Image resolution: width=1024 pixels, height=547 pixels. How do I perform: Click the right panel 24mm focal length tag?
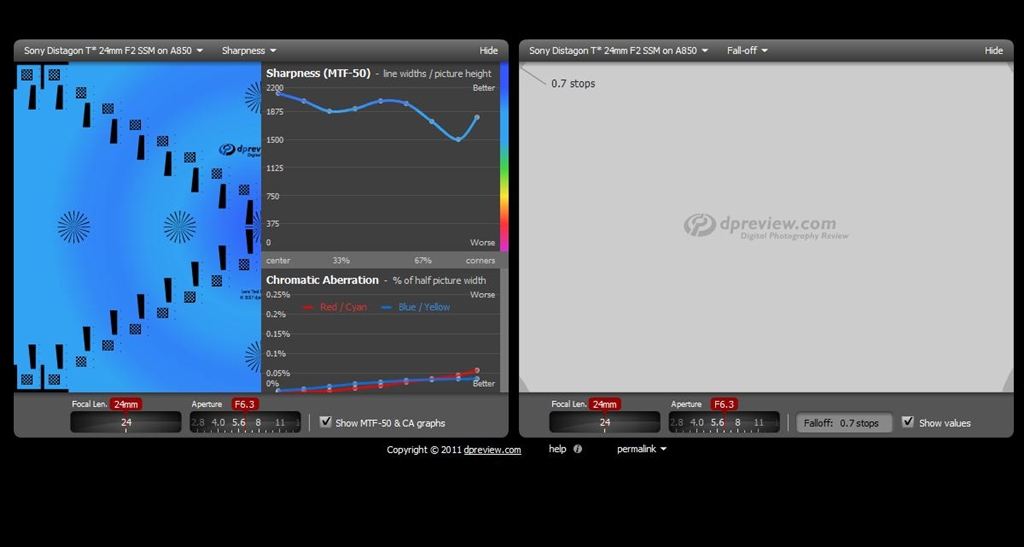tap(604, 404)
